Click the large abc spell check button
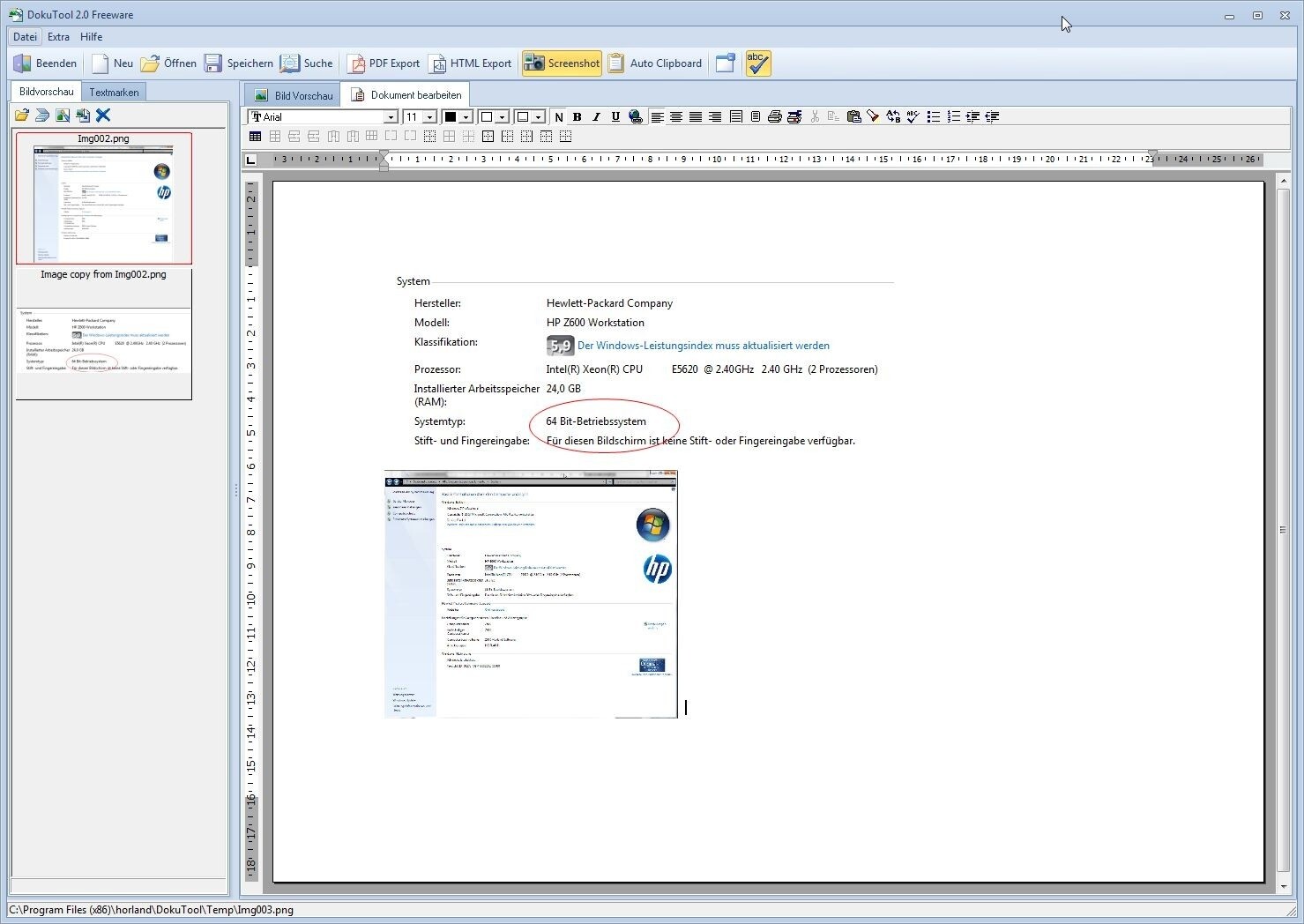 click(x=758, y=63)
